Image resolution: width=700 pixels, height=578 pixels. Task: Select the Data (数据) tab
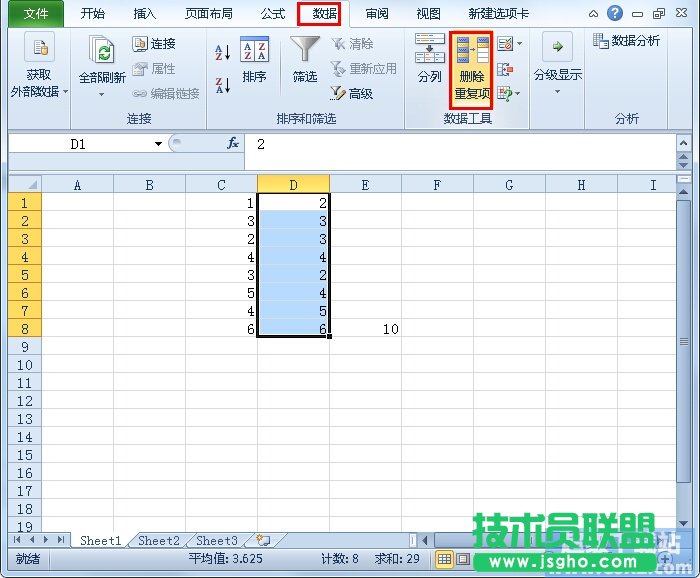point(324,14)
